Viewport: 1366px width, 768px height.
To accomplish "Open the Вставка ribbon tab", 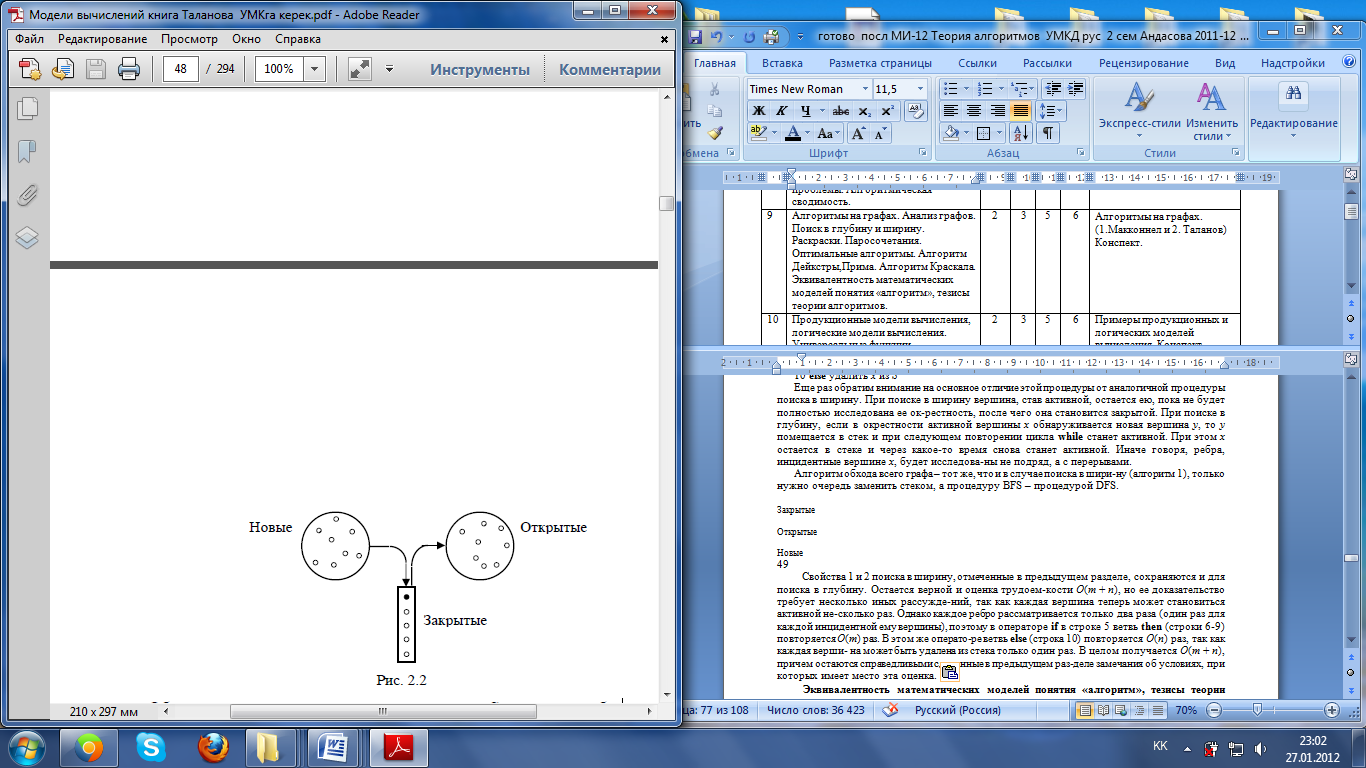I will [782, 63].
